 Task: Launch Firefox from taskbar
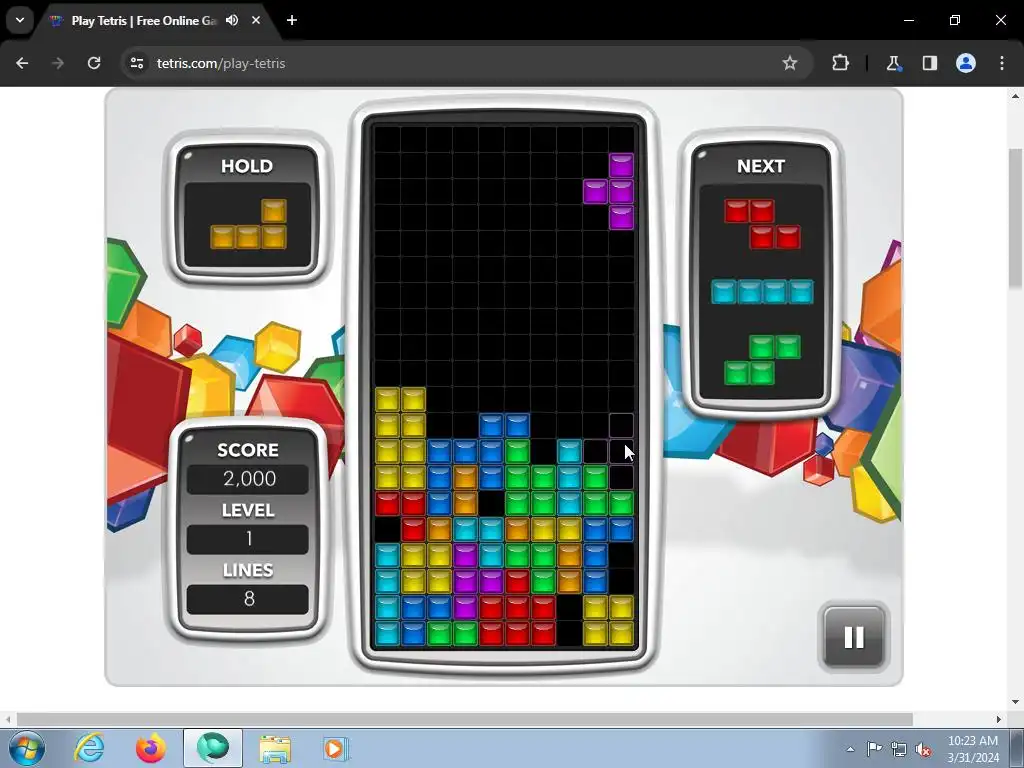pos(151,748)
